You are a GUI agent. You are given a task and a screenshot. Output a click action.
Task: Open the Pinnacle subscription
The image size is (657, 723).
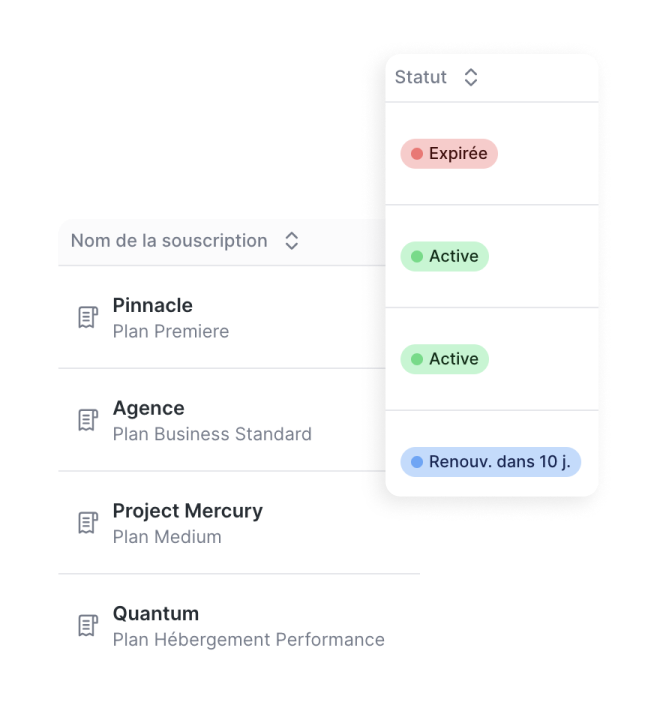coord(152,306)
